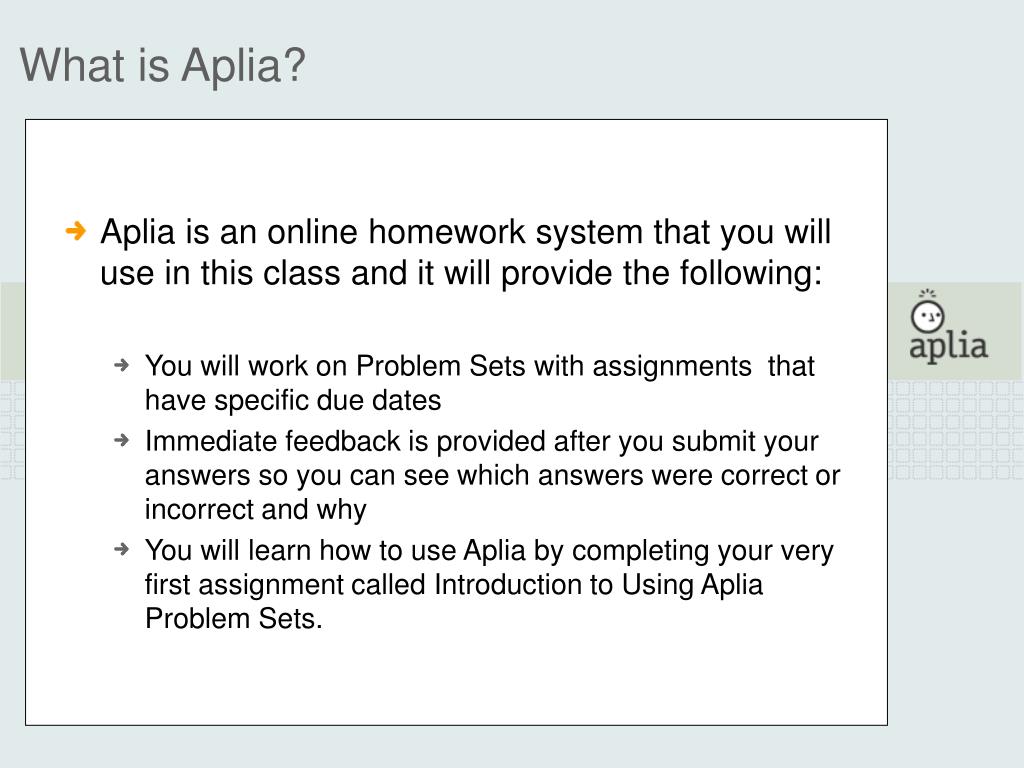1024x768 pixels.
Task: Click the aplia logo face icon
Action: (x=927, y=317)
